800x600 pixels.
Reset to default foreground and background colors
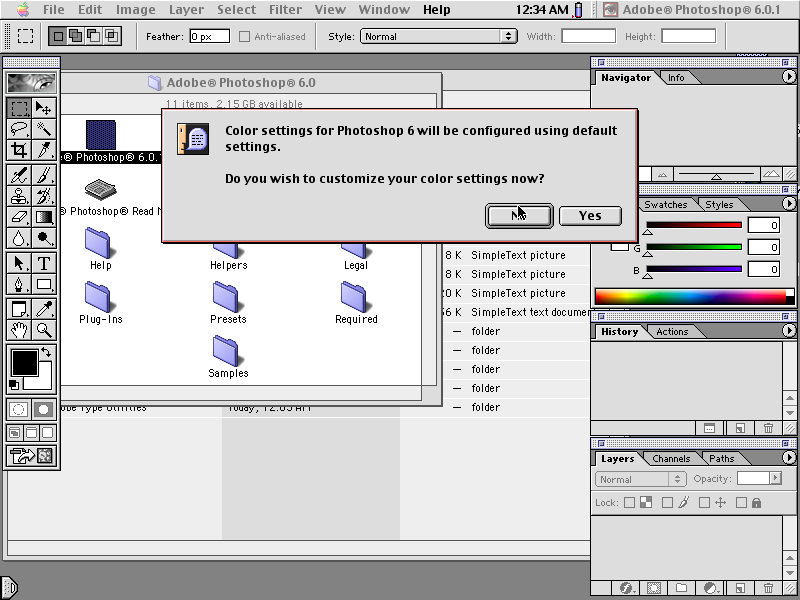click(x=14, y=385)
